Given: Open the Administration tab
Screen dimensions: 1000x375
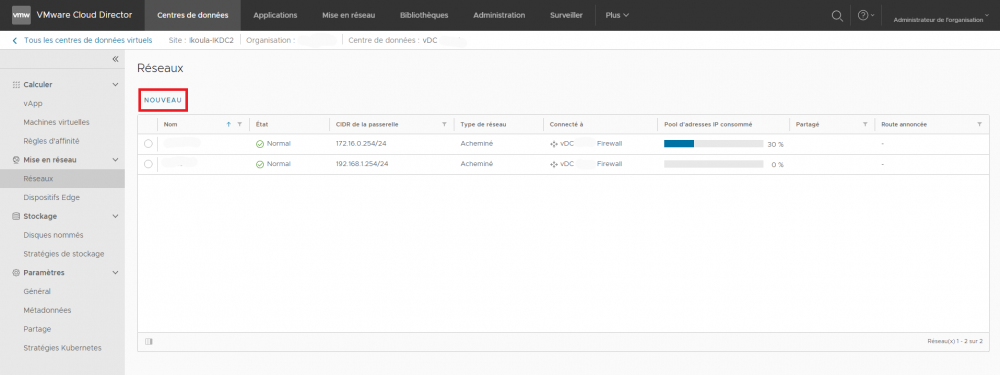Looking at the screenshot, I should (x=499, y=15).
